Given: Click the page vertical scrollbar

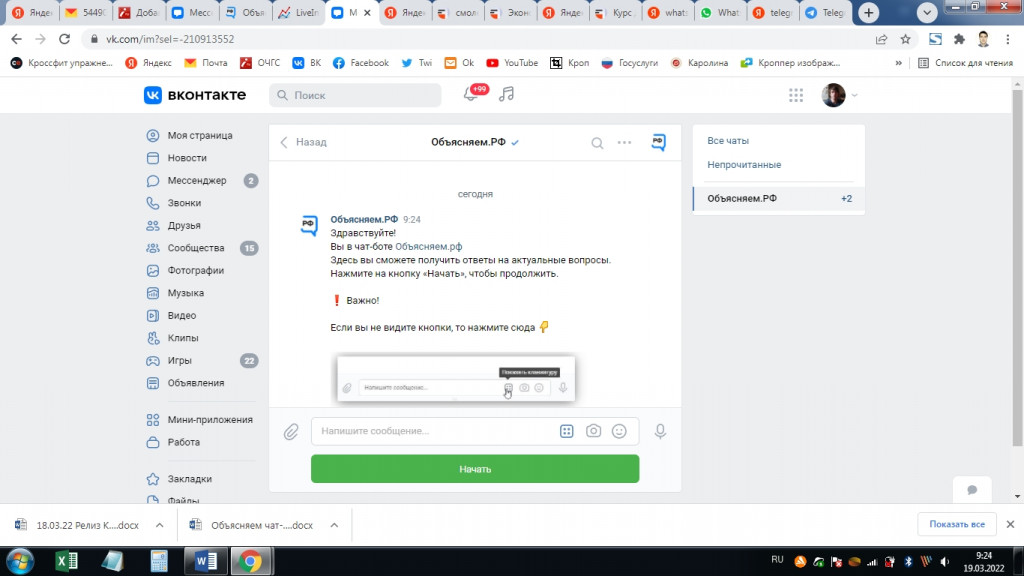Looking at the screenshot, I should click(1017, 268).
